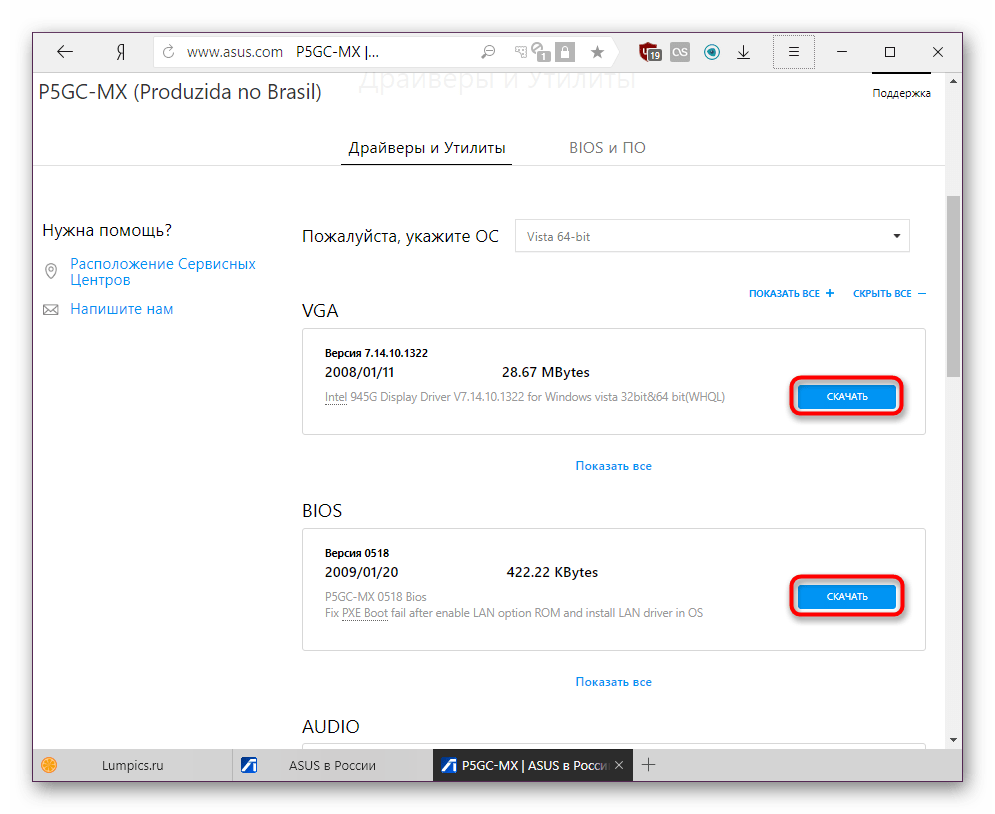Screen dimensions: 995x814
Task: Reload the page with refresh icon
Action: (x=168, y=52)
